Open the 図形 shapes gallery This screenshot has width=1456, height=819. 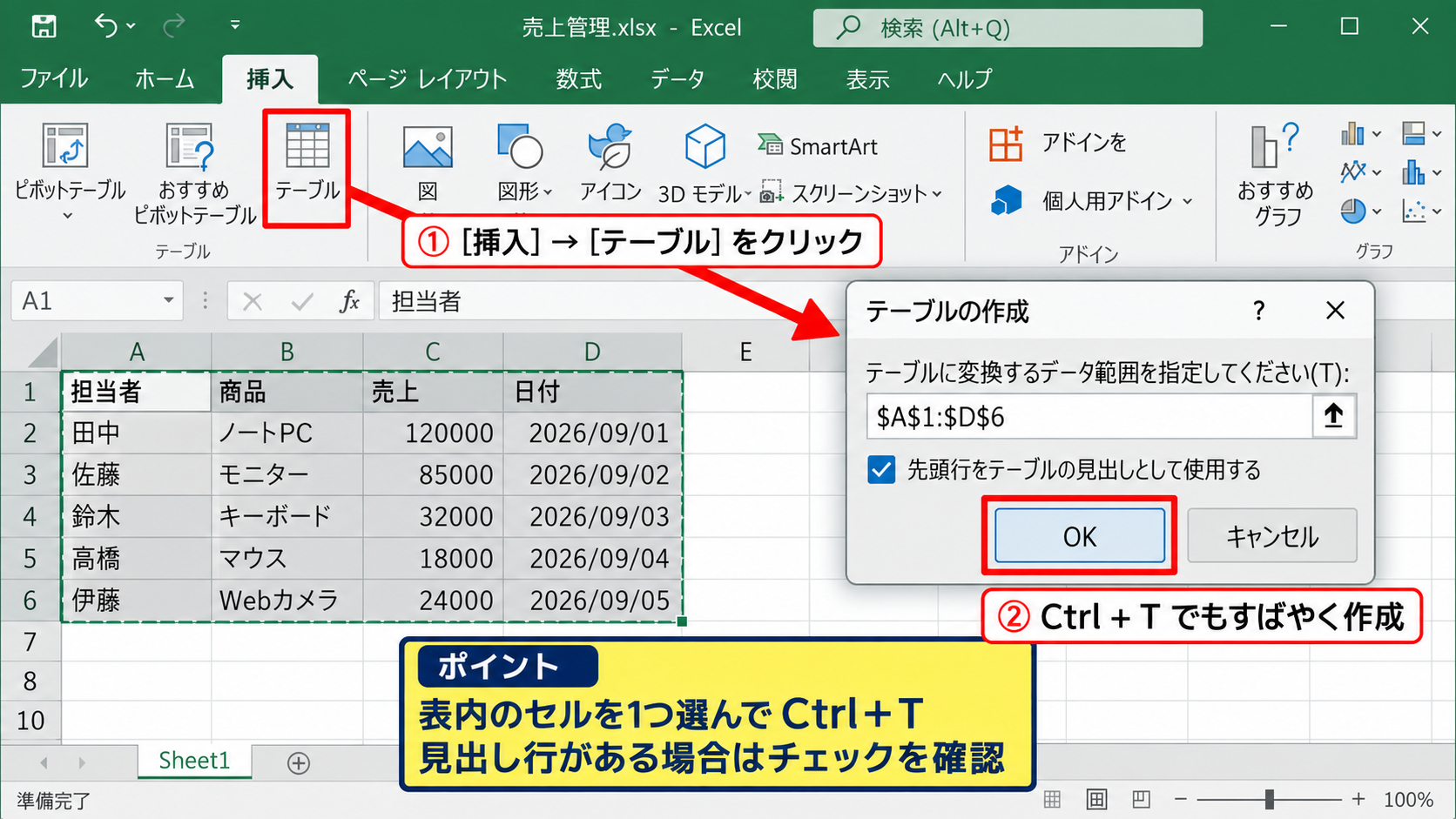[523, 164]
